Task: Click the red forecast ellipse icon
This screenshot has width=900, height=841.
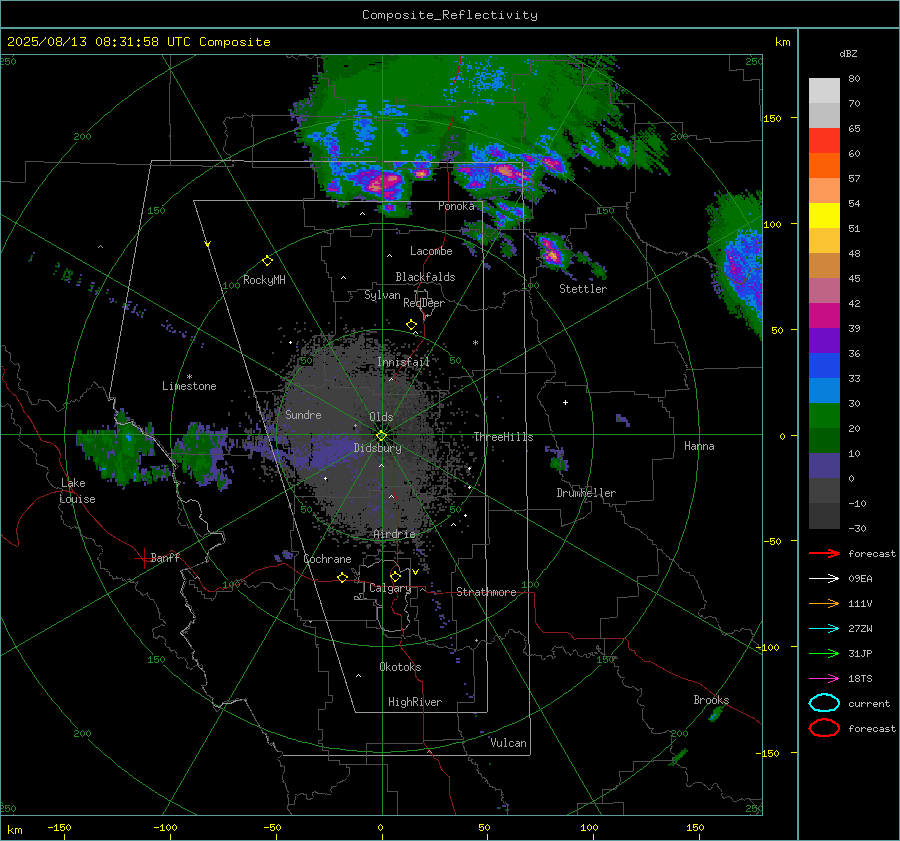Action: pyautogui.click(x=824, y=728)
